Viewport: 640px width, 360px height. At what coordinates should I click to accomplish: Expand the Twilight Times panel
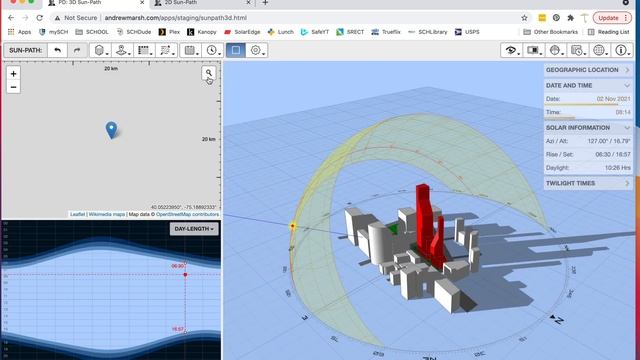(x=588, y=183)
